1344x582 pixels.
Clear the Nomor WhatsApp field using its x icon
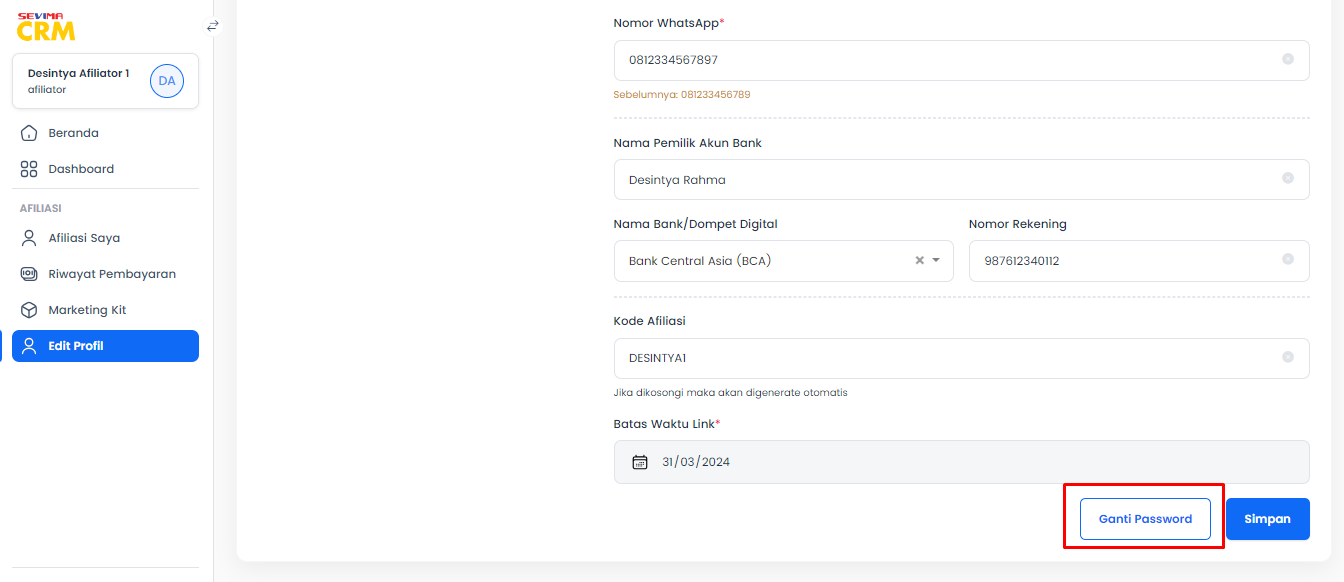pos(1288,60)
